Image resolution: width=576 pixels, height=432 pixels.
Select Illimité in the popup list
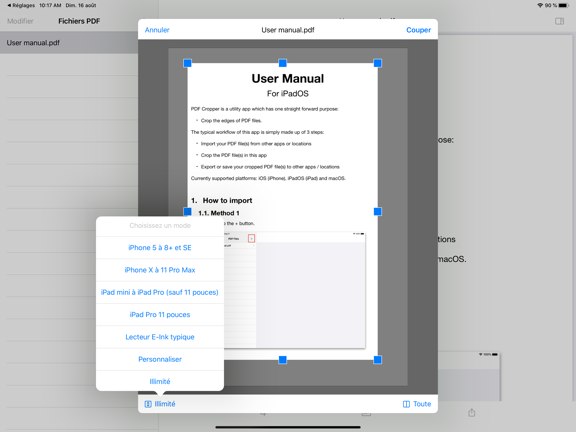pos(160,381)
